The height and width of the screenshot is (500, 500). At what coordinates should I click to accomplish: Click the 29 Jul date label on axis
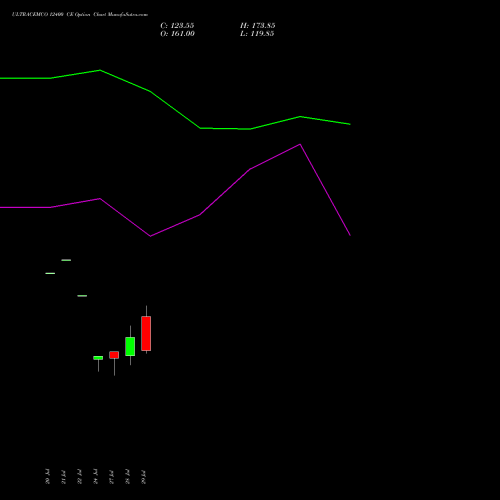144,477
